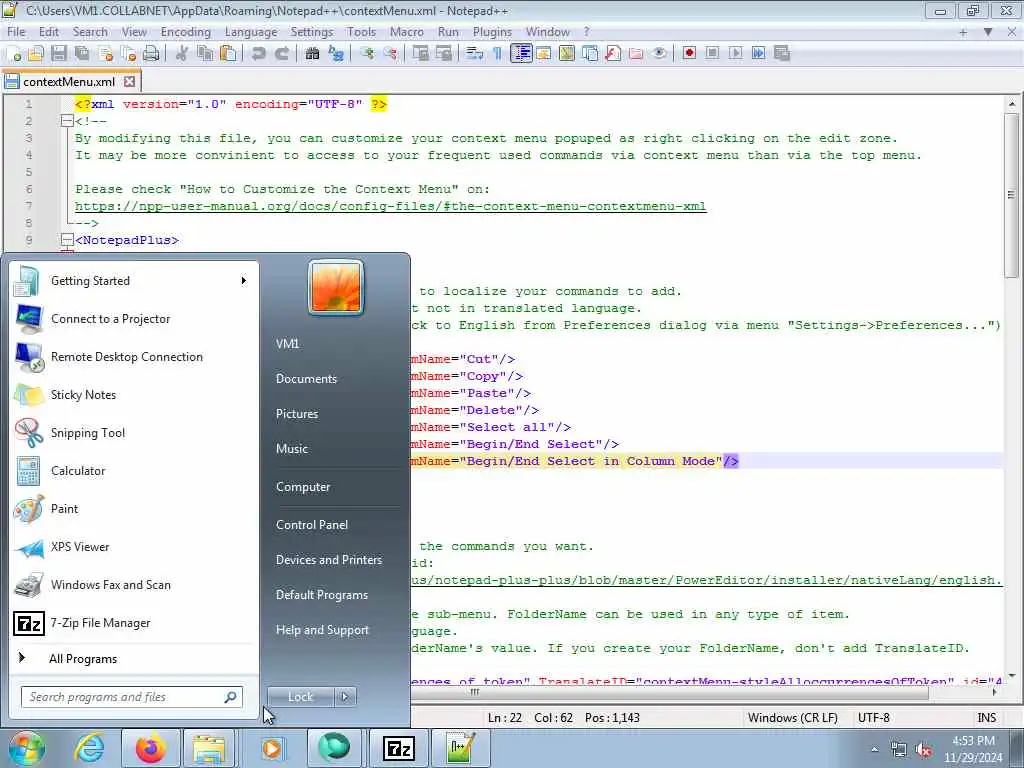Launch Paint from Start menu

134,509
